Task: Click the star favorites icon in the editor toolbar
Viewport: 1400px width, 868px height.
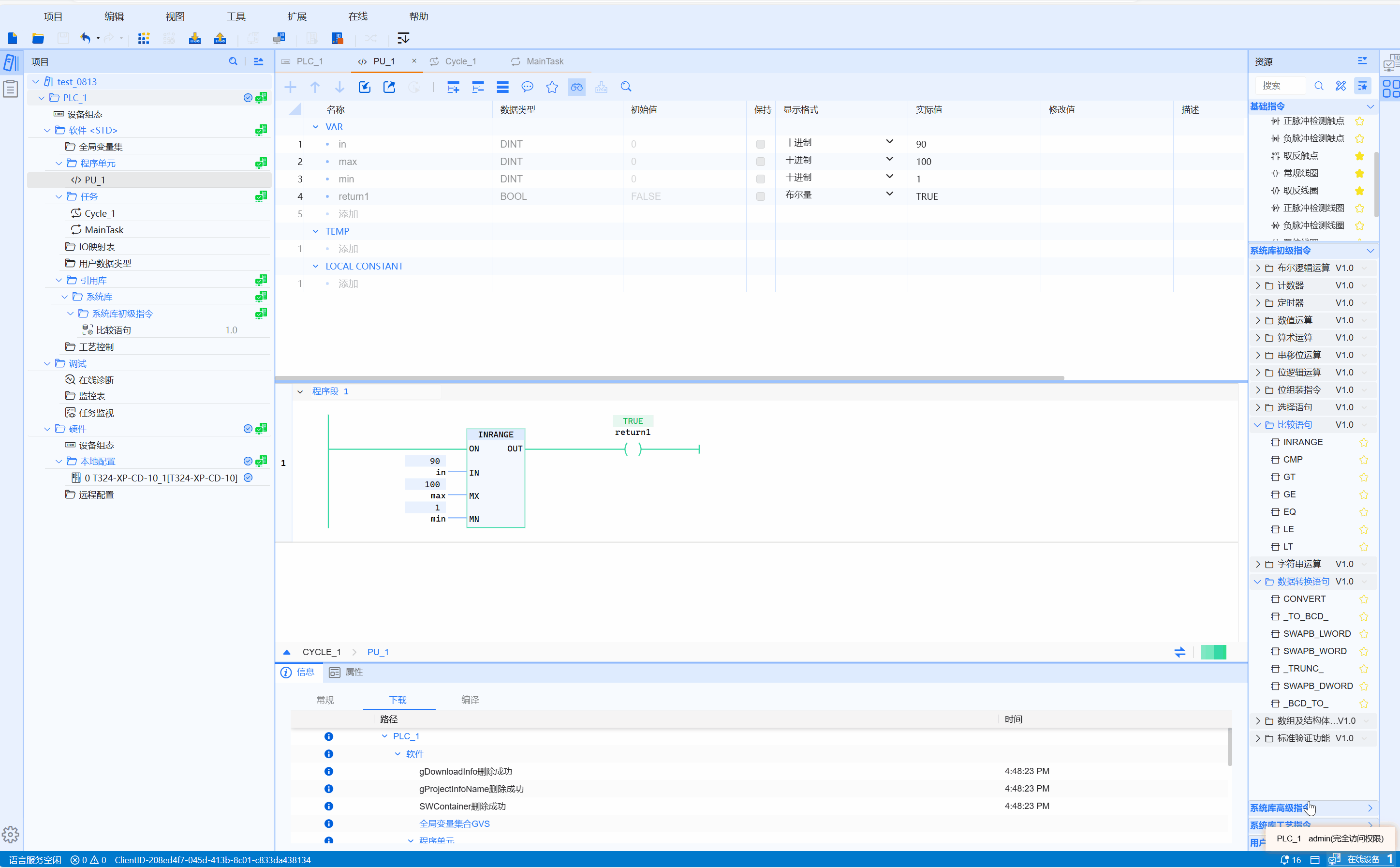Action: [x=551, y=87]
